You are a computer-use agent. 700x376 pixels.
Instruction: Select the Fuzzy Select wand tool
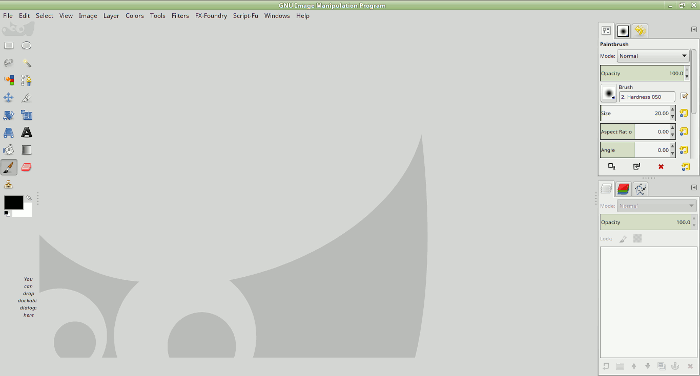26,63
